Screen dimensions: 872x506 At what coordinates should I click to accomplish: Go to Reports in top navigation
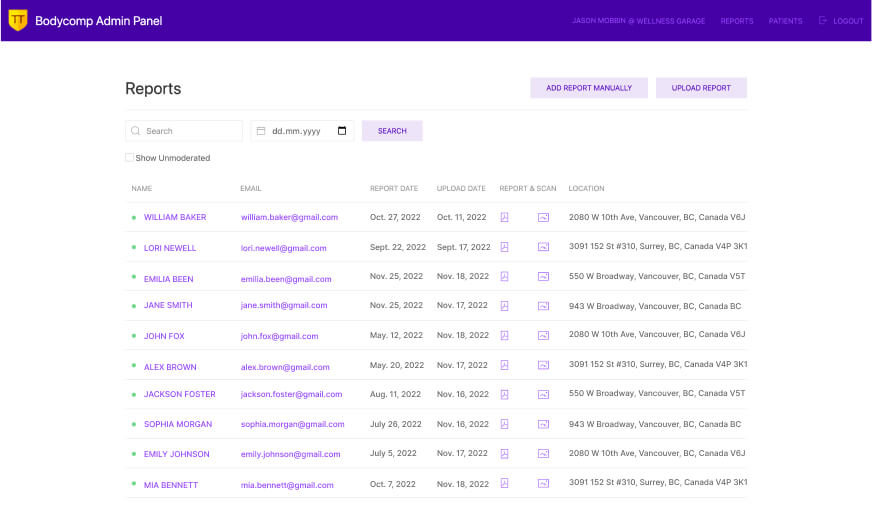[x=737, y=21]
